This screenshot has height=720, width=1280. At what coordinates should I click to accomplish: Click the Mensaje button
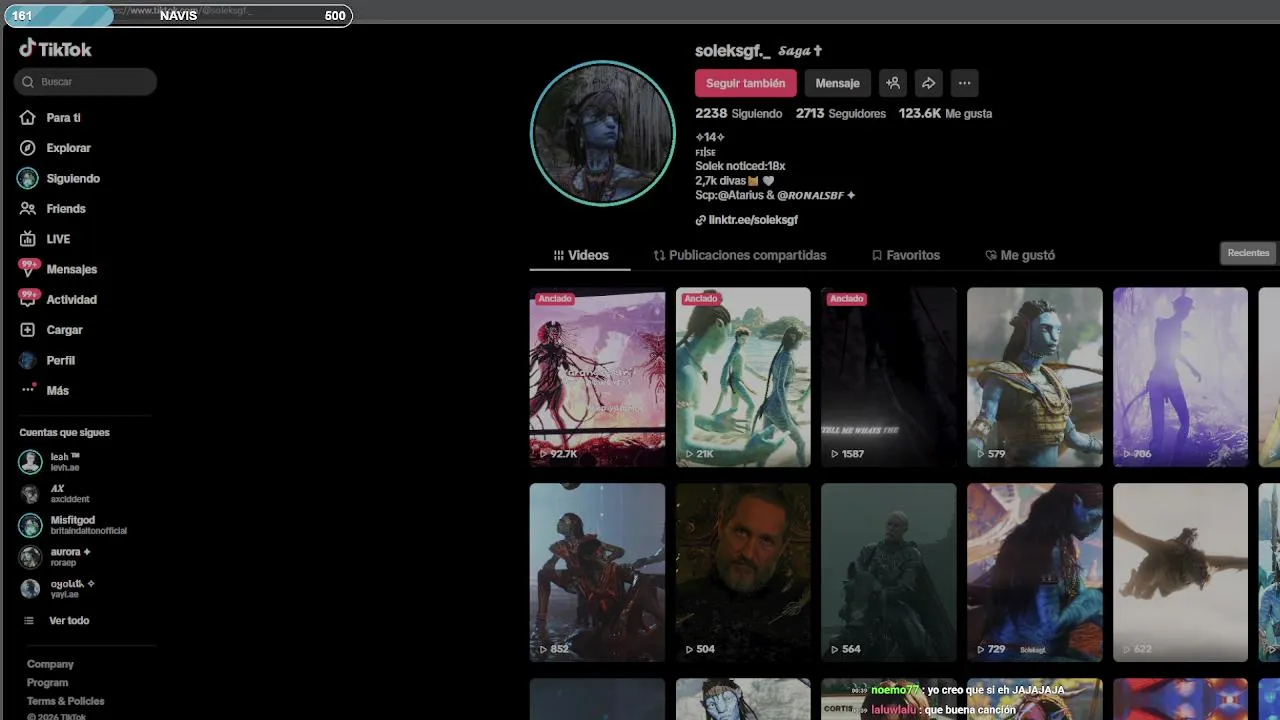click(837, 83)
